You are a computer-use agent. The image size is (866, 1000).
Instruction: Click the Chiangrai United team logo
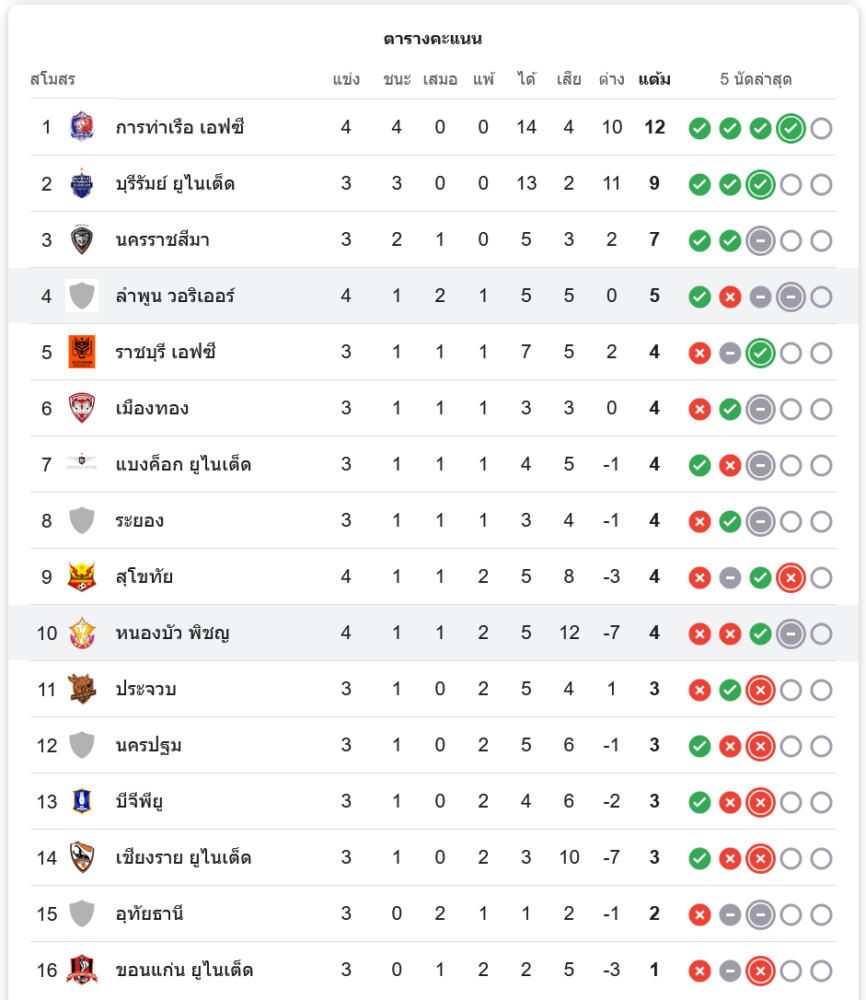[81, 857]
